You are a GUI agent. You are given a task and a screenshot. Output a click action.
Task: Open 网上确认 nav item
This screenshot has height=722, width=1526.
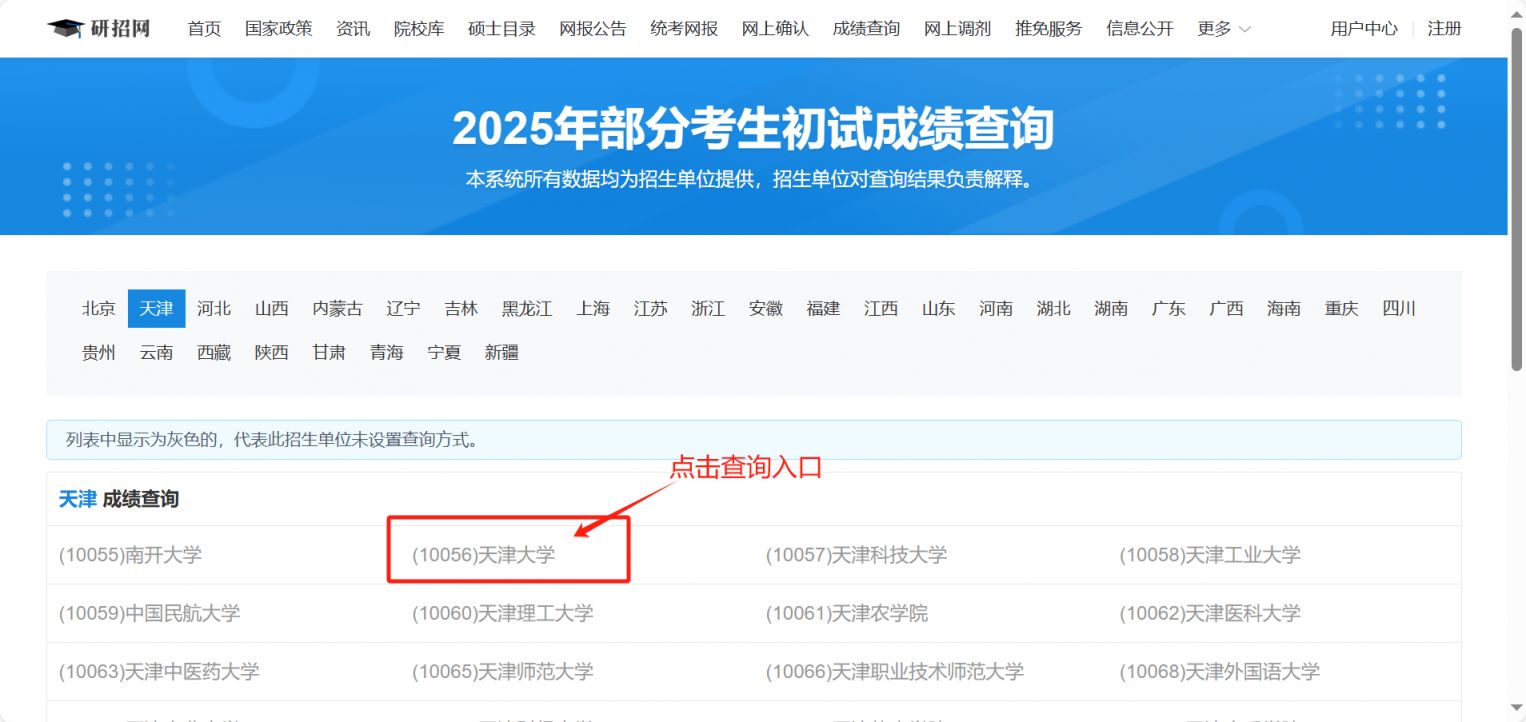(x=775, y=29)
